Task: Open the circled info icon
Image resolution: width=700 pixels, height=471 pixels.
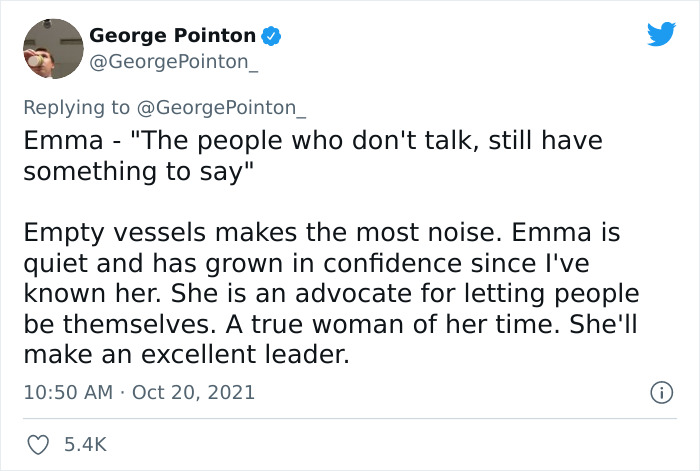Action: (661, 393)
